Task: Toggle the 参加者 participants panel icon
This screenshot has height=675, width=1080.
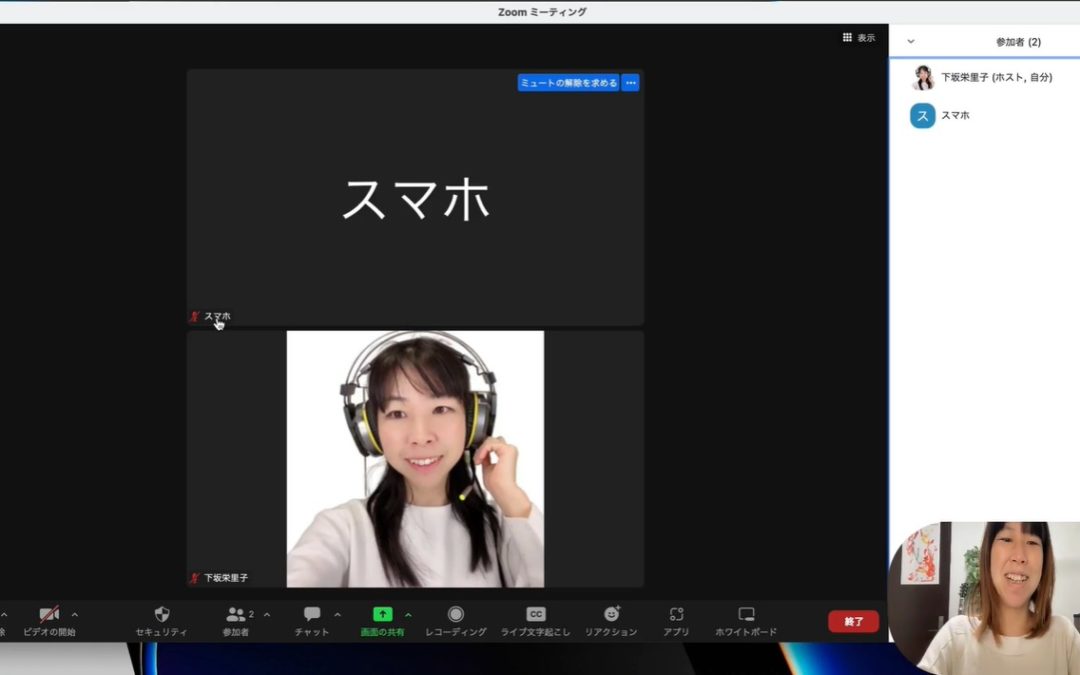Action: 236,614
